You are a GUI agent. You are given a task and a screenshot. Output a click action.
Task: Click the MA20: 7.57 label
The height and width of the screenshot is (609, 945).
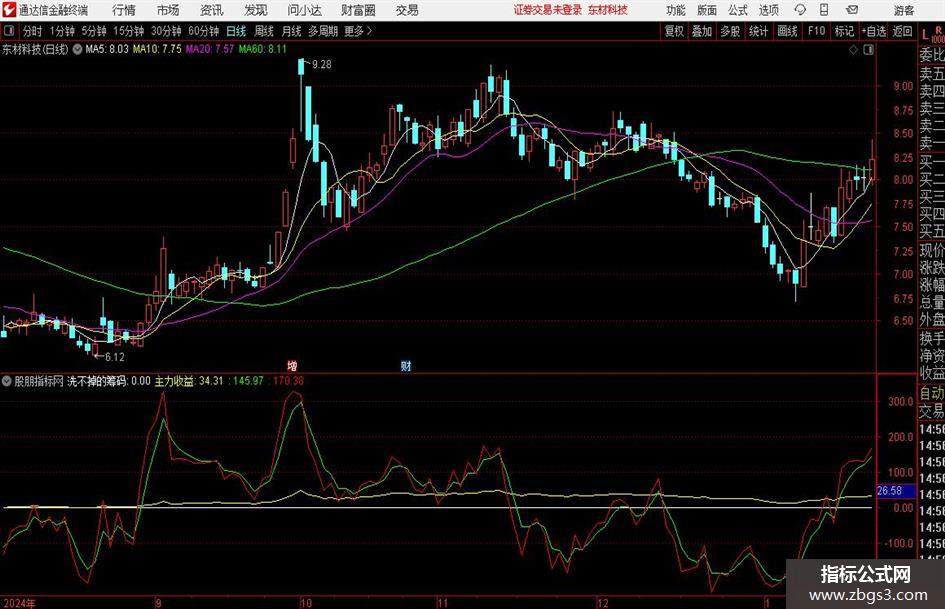click(209, 49)
